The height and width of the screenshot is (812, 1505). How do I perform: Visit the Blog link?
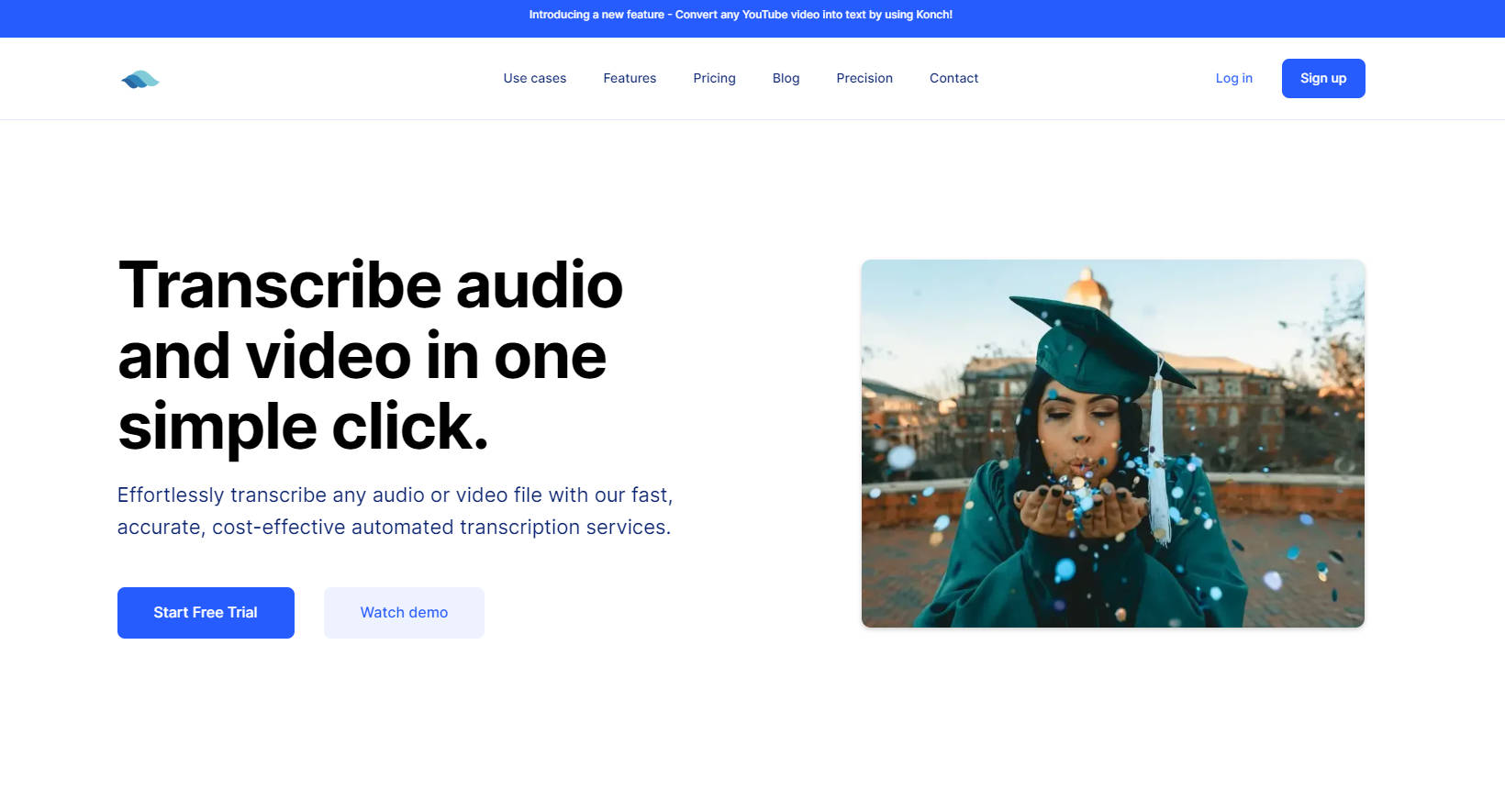[x=786, y=78]
